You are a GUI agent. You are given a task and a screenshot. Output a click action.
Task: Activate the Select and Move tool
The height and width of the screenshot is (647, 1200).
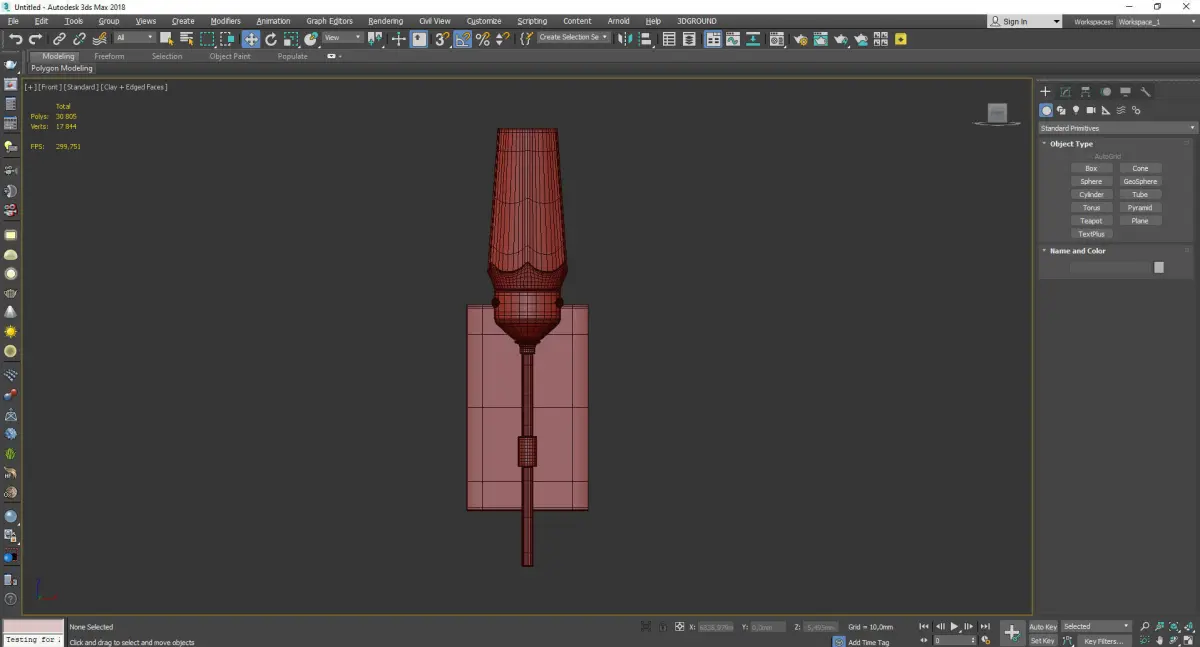[250, 39]
